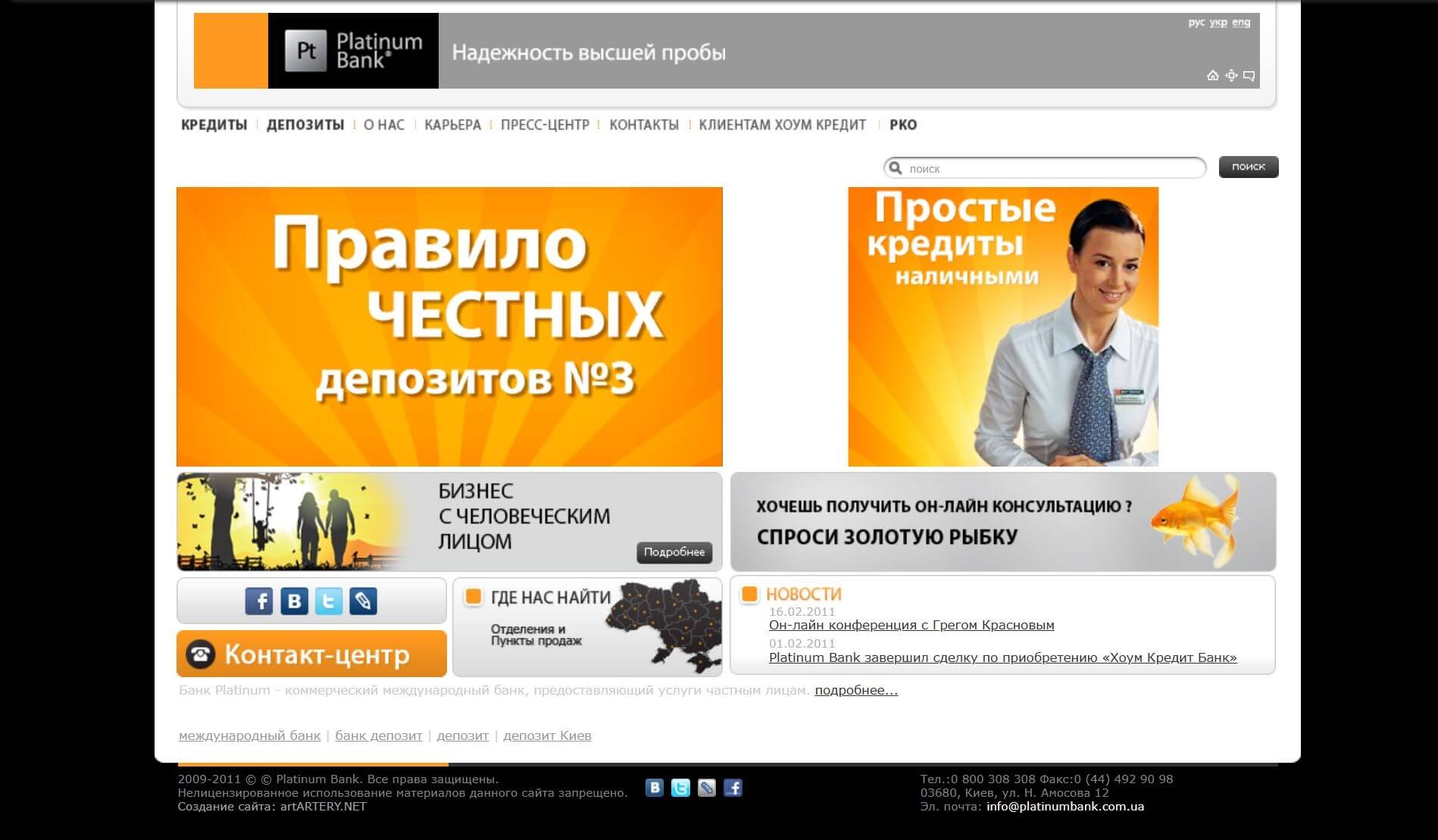Click the footer VKontakte icon
Viewport: 1438px width, 840px height.
(x=655, y=788)
